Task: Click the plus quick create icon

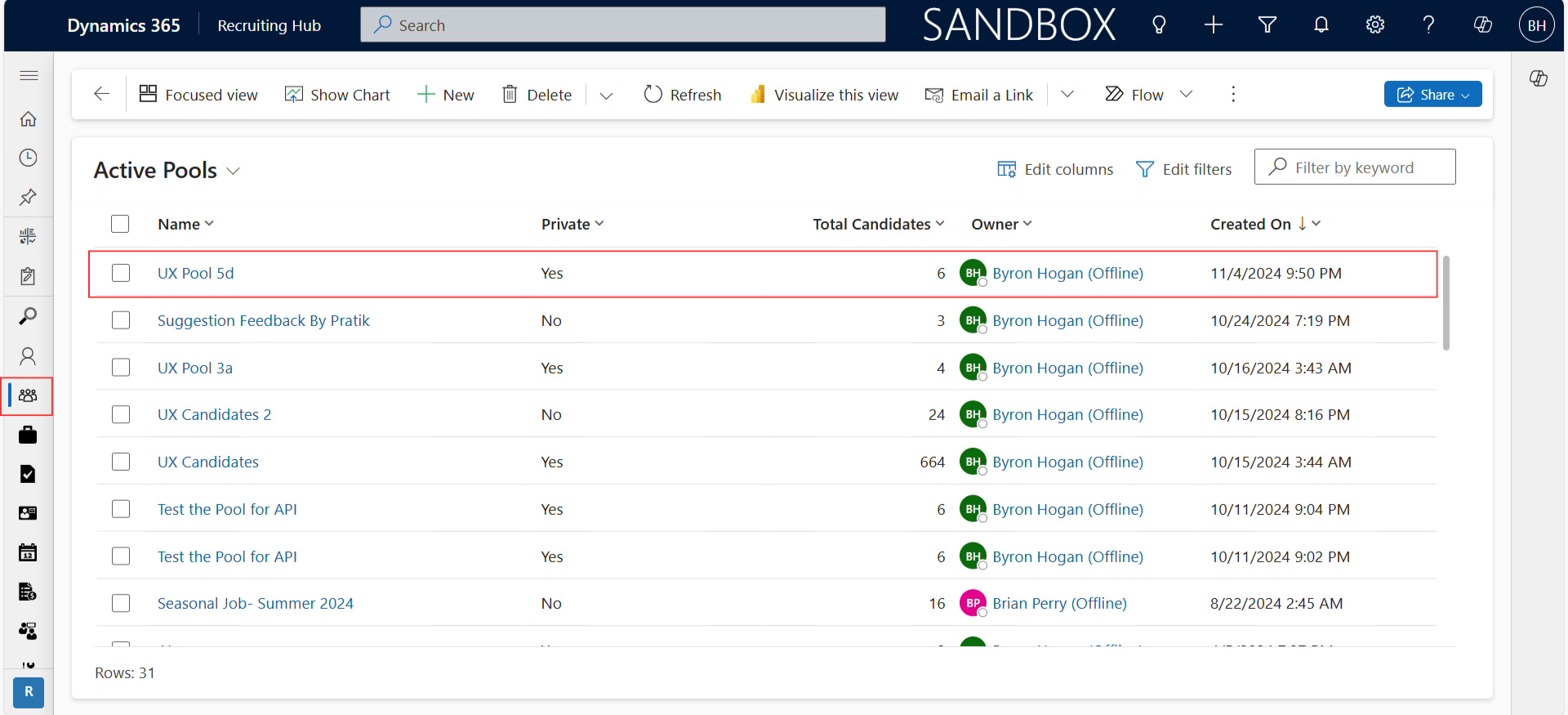Action: pos(1214,25)
